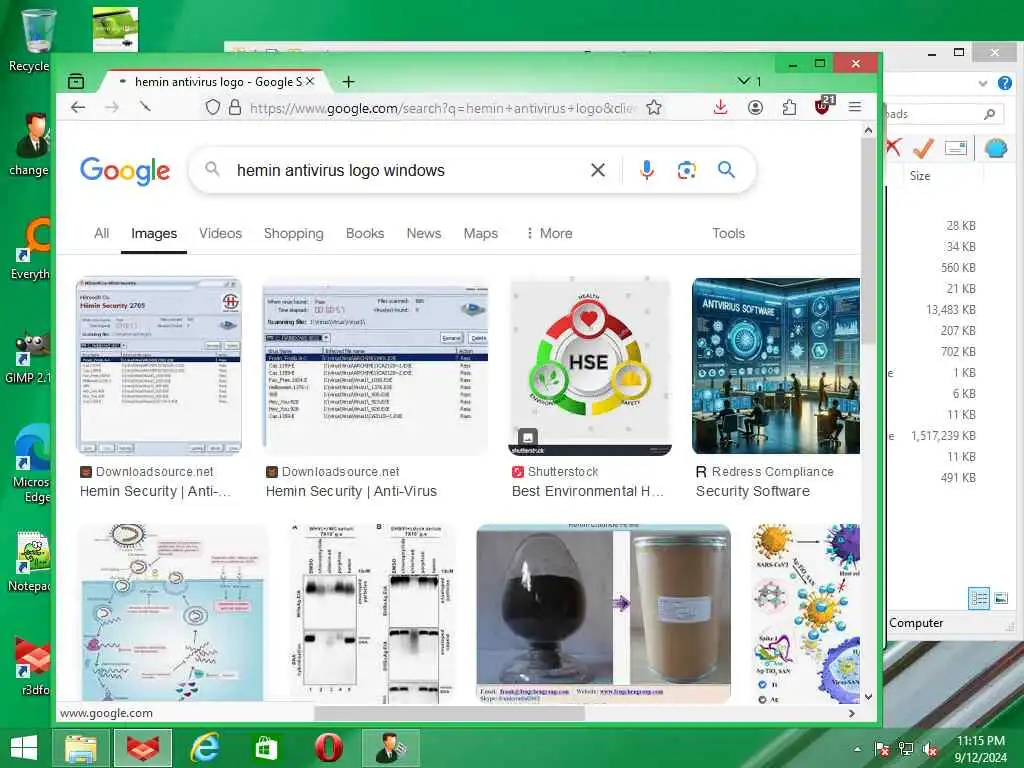Screen dimensions: 1024x768
Task: Open the Windows Store taskbar icon
Action: (265, 748)
